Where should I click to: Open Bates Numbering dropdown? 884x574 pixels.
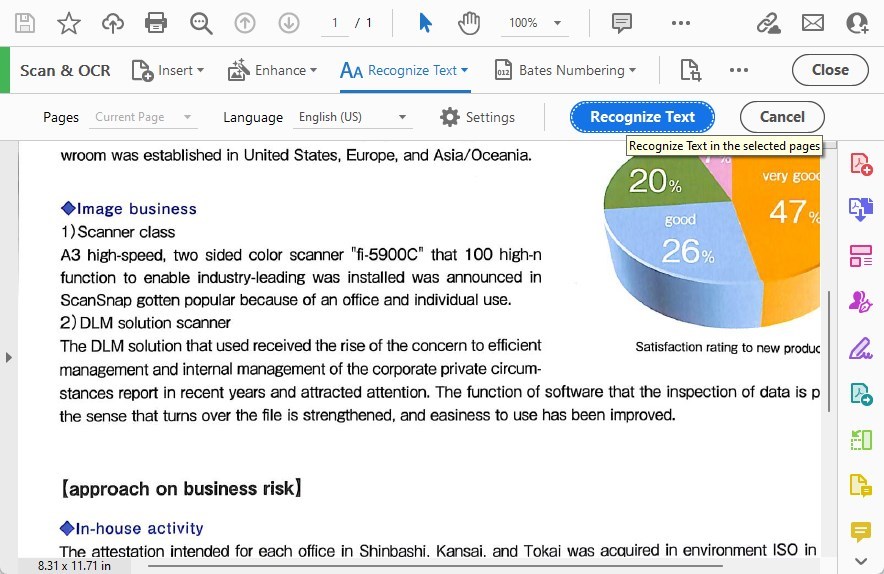point(565,70)
